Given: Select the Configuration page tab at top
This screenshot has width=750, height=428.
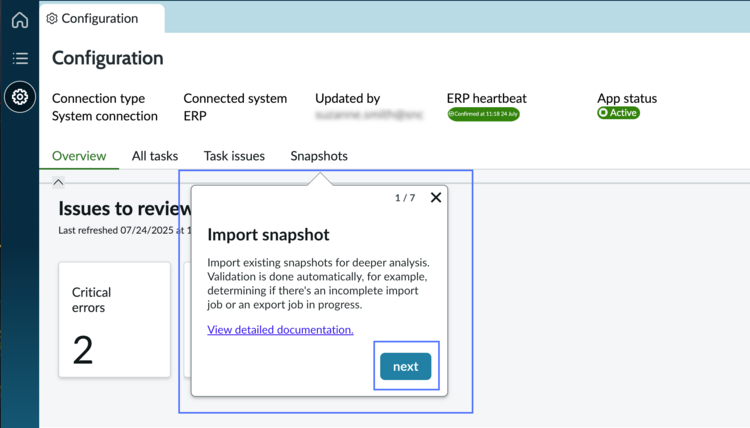Looking at the screenshot, I should (102, 18).
